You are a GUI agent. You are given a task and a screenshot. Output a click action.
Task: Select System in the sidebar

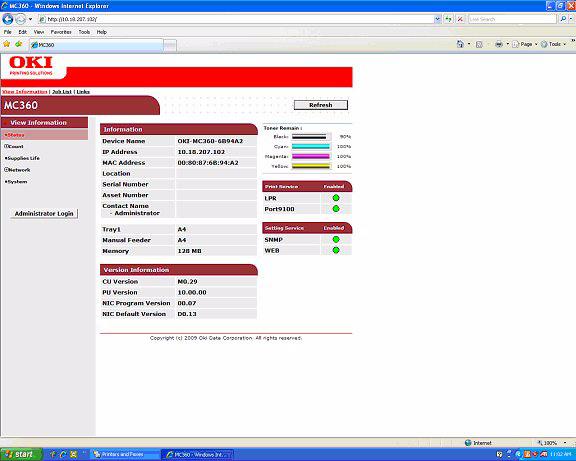tap(16, 181)
